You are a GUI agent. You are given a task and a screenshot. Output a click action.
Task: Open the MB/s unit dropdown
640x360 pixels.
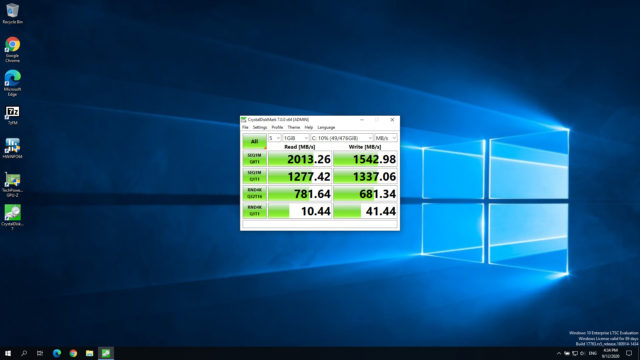coord(386,138)
